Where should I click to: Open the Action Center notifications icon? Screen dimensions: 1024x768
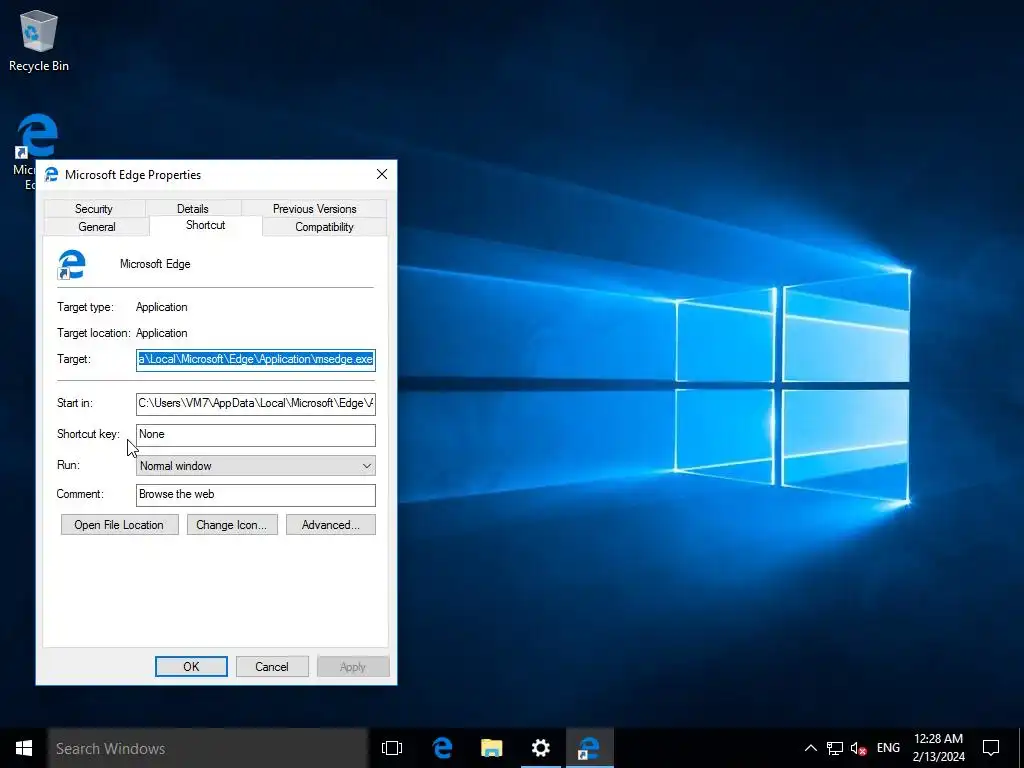tap(991, 748)
